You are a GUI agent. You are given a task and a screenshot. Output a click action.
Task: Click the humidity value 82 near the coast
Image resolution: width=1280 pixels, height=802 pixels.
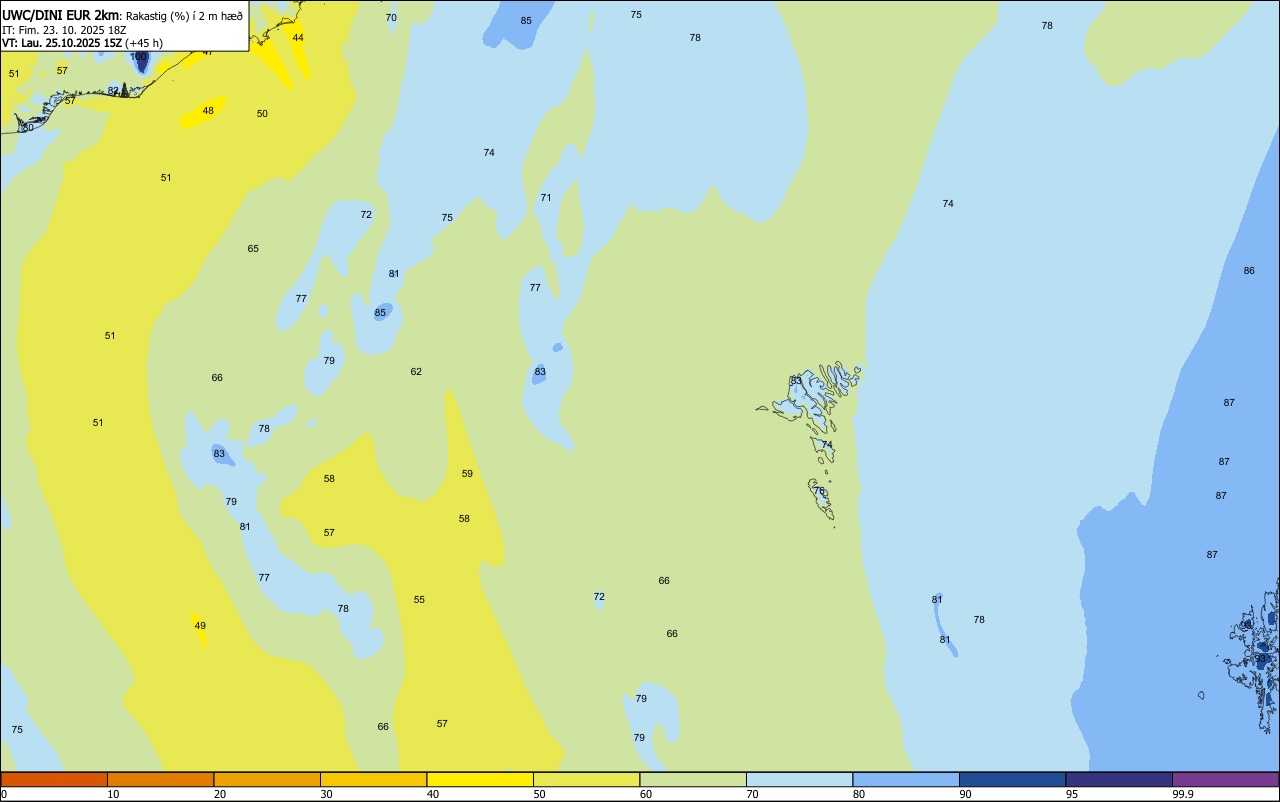click(113, 91)
